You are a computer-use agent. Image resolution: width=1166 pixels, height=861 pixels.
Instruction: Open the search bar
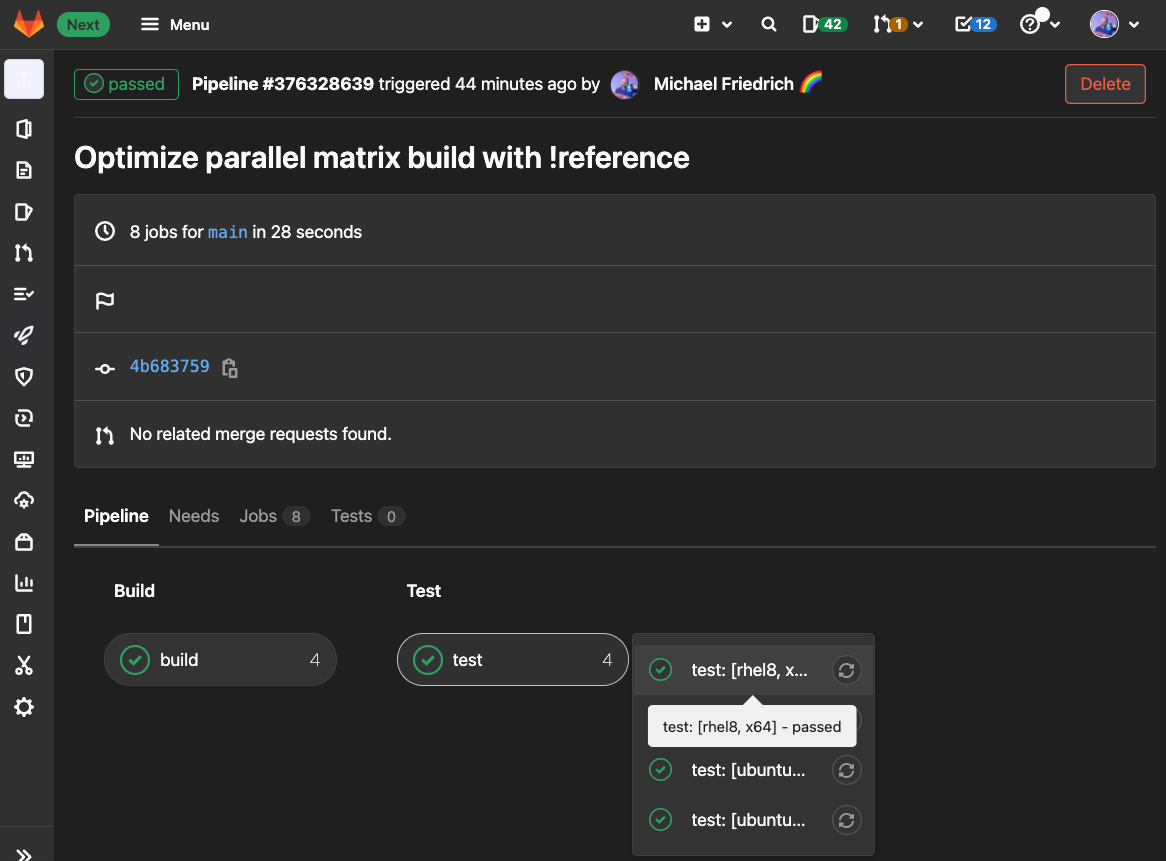pyautogui.click(x=768, y=24)
